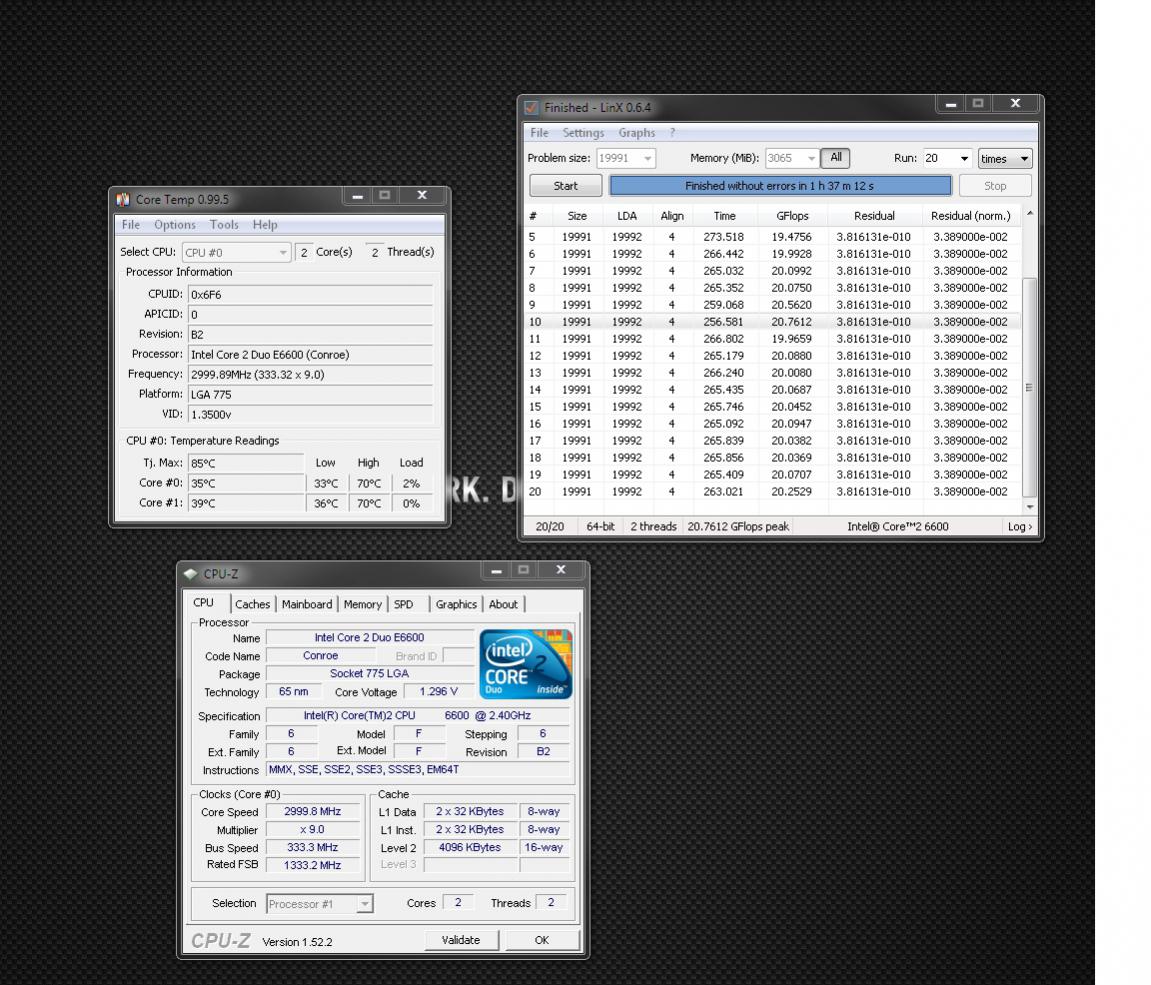Open the File menu in Core Temp
Screen dimensions: 1151x985
pyautogui.click(x=131, y=225)
